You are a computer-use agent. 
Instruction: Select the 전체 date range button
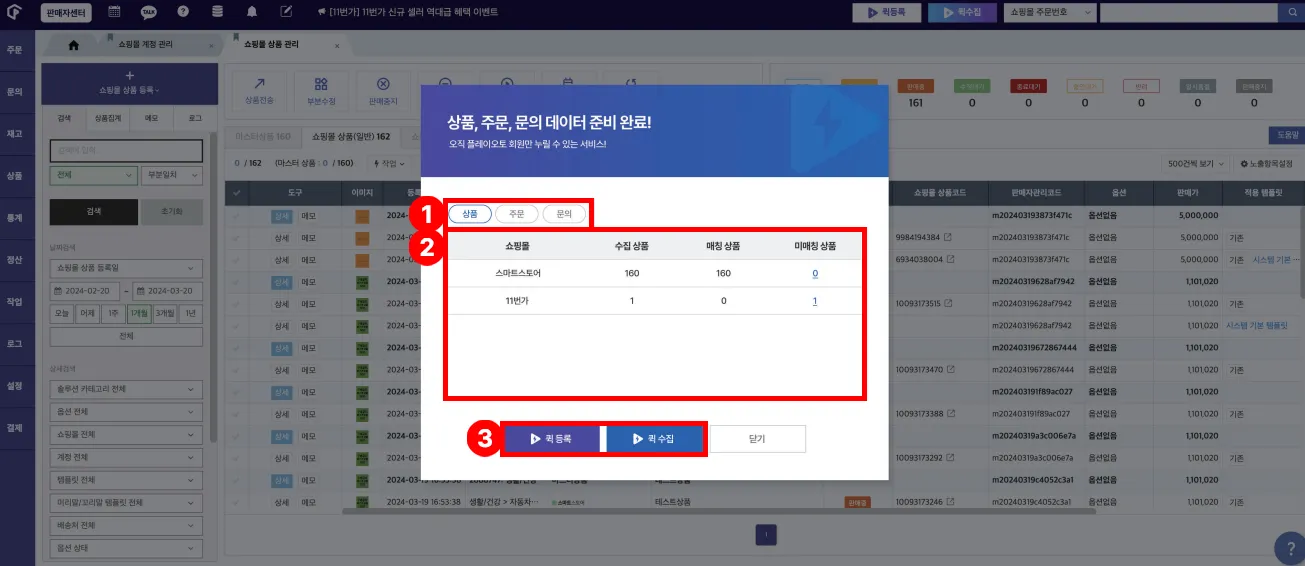point(127,336)
